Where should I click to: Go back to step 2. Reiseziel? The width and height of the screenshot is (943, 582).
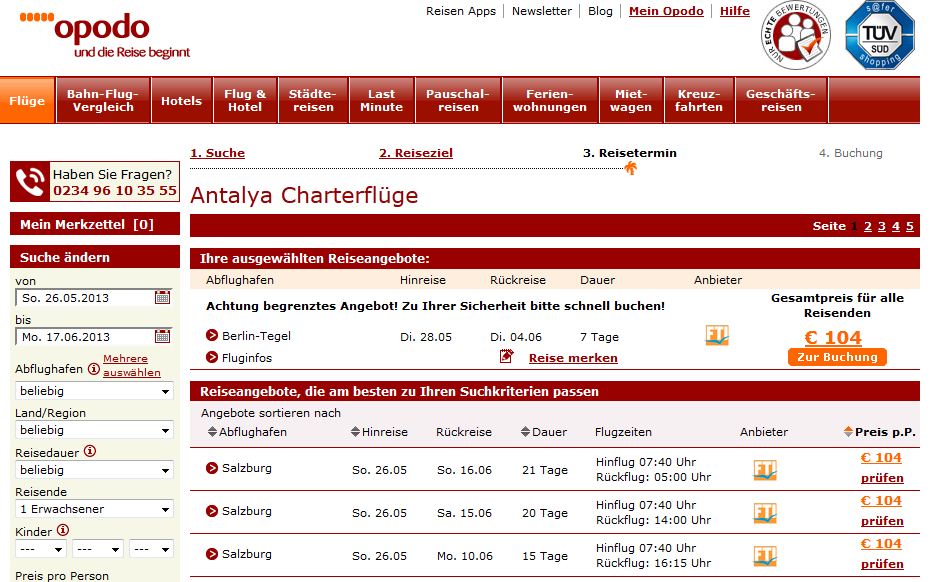pyautogui.click(x=416, y=153)
